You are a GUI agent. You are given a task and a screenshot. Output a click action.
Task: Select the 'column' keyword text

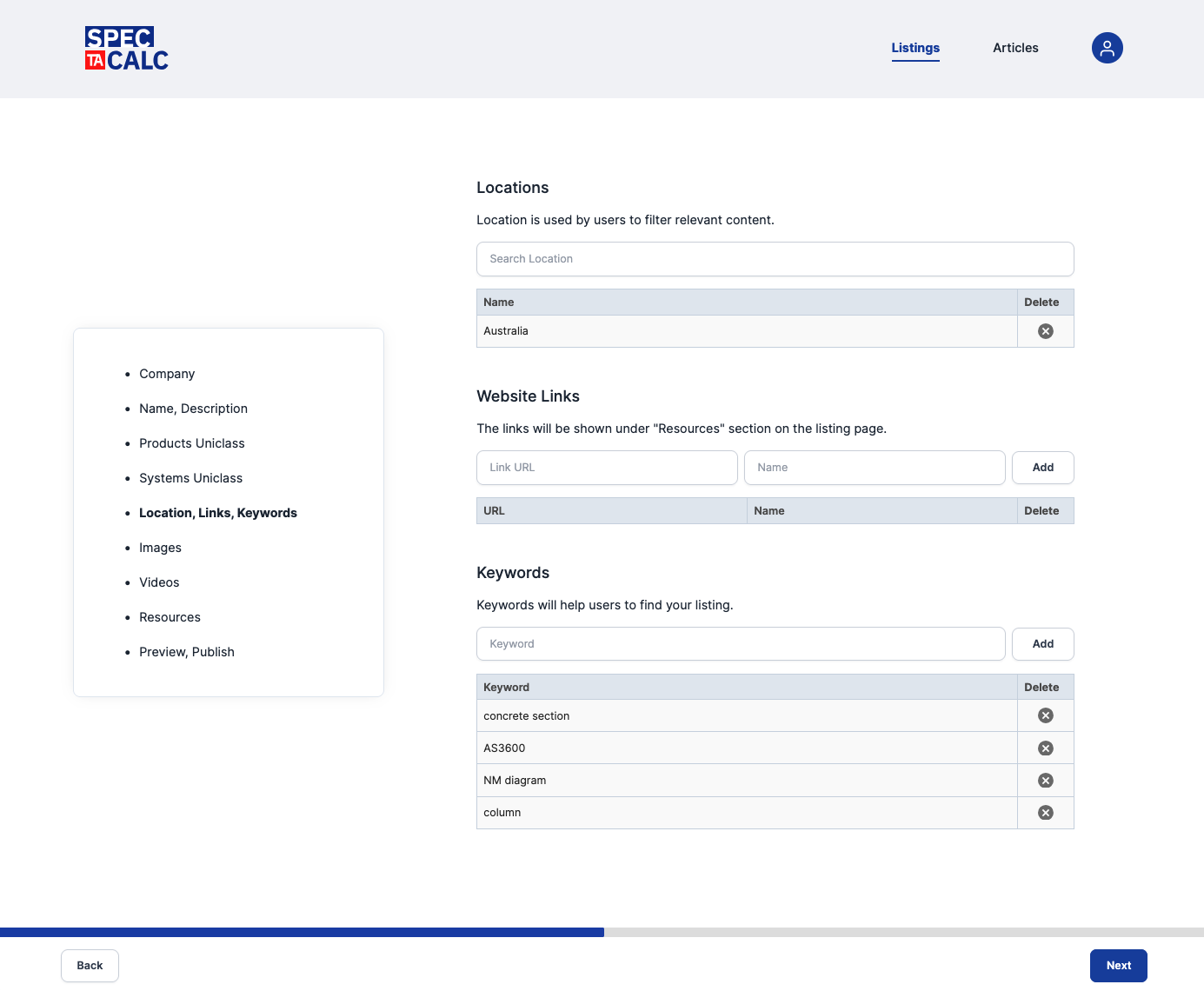502,813
